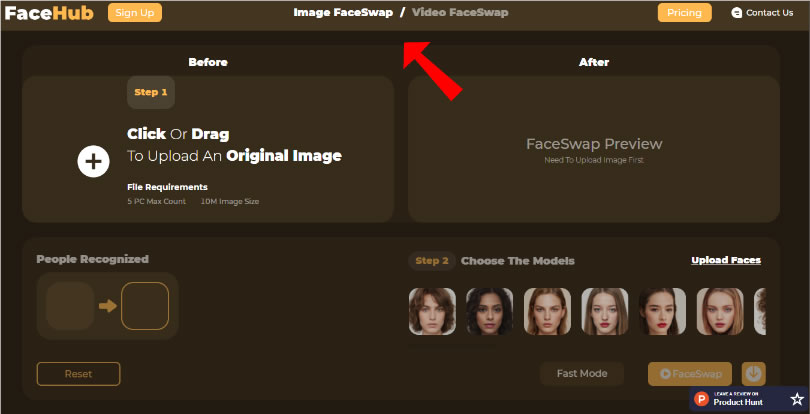Select the third face model thumbnail
Screen dimensions: 810x414
point(548,312)
